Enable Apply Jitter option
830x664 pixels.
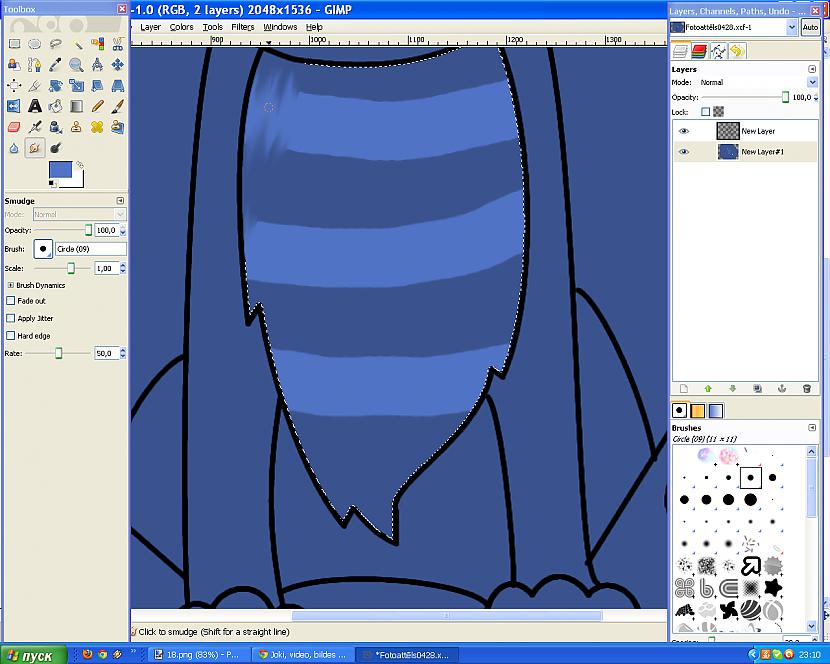[10, 318]
